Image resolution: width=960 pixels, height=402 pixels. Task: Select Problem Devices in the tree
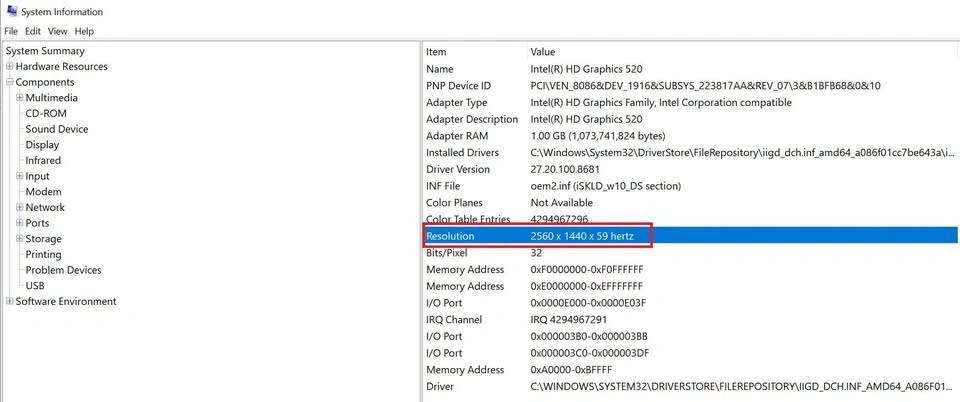tap(63, 270)
